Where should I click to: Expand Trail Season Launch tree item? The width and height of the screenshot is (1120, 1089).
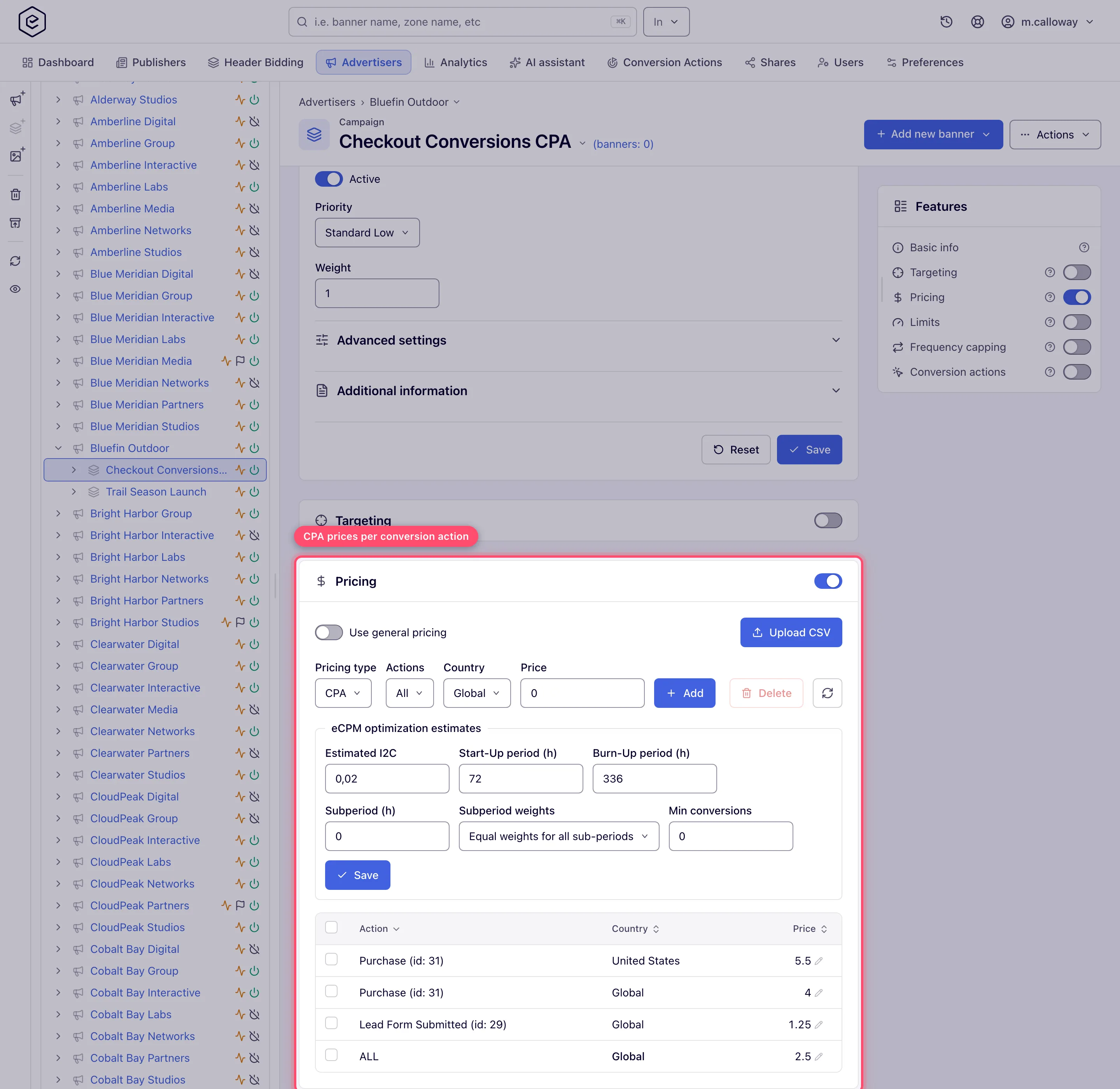[x=74, y=492]
